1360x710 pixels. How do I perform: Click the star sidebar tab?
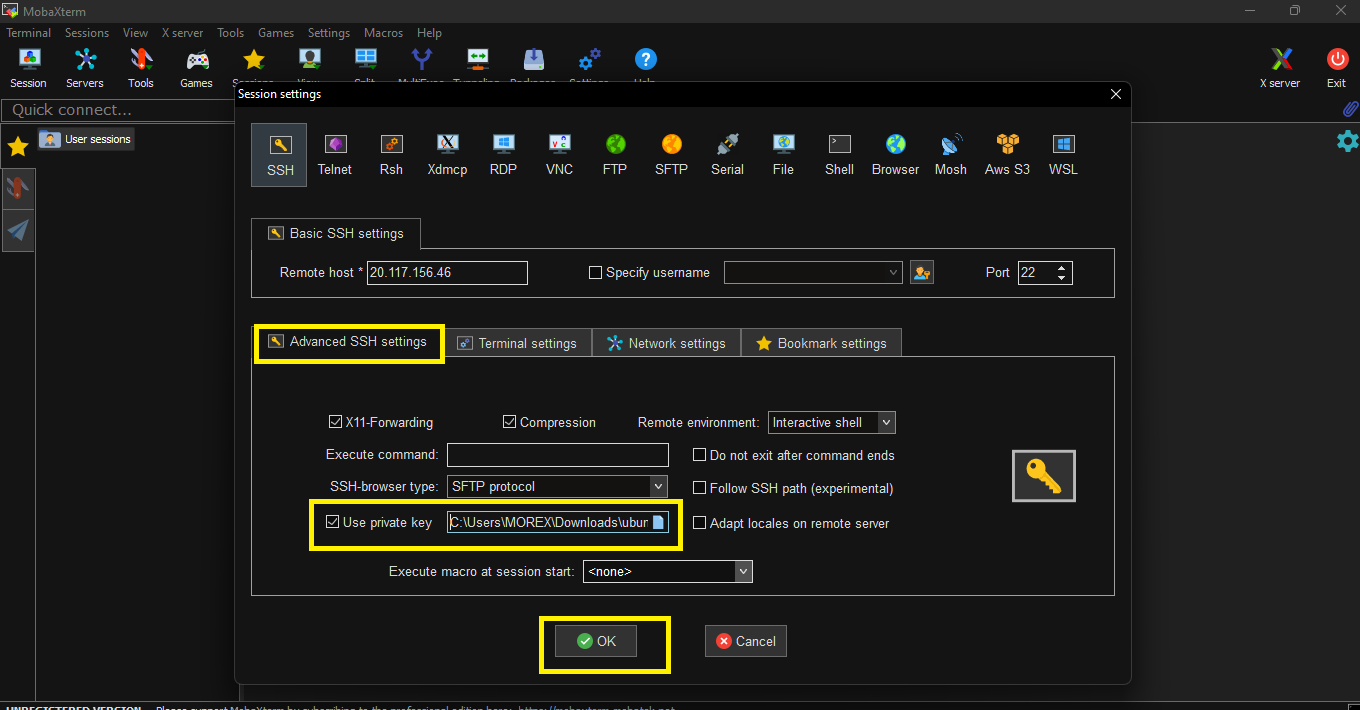click(17, 147)
